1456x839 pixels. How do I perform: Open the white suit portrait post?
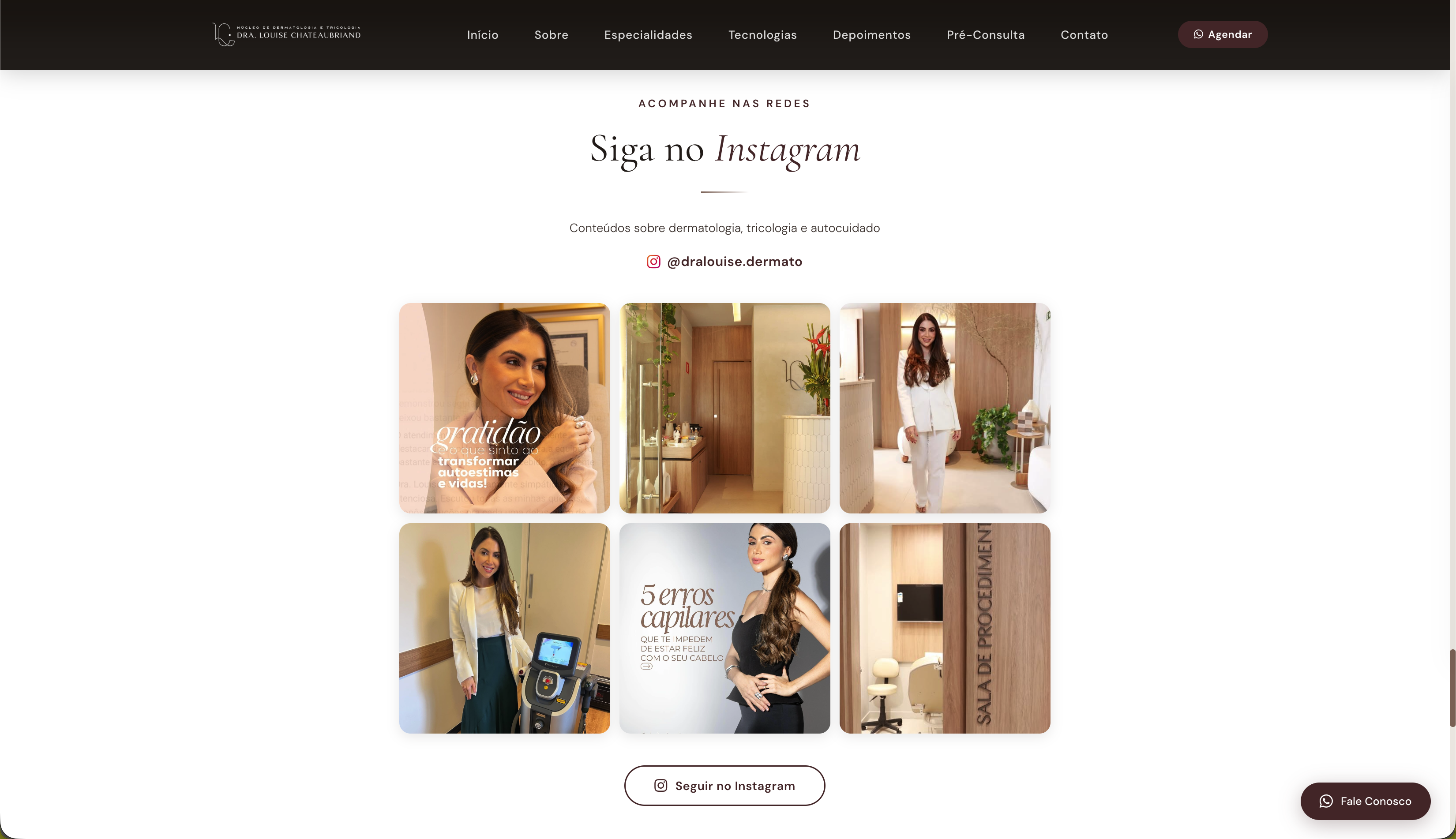pos(945,408)
